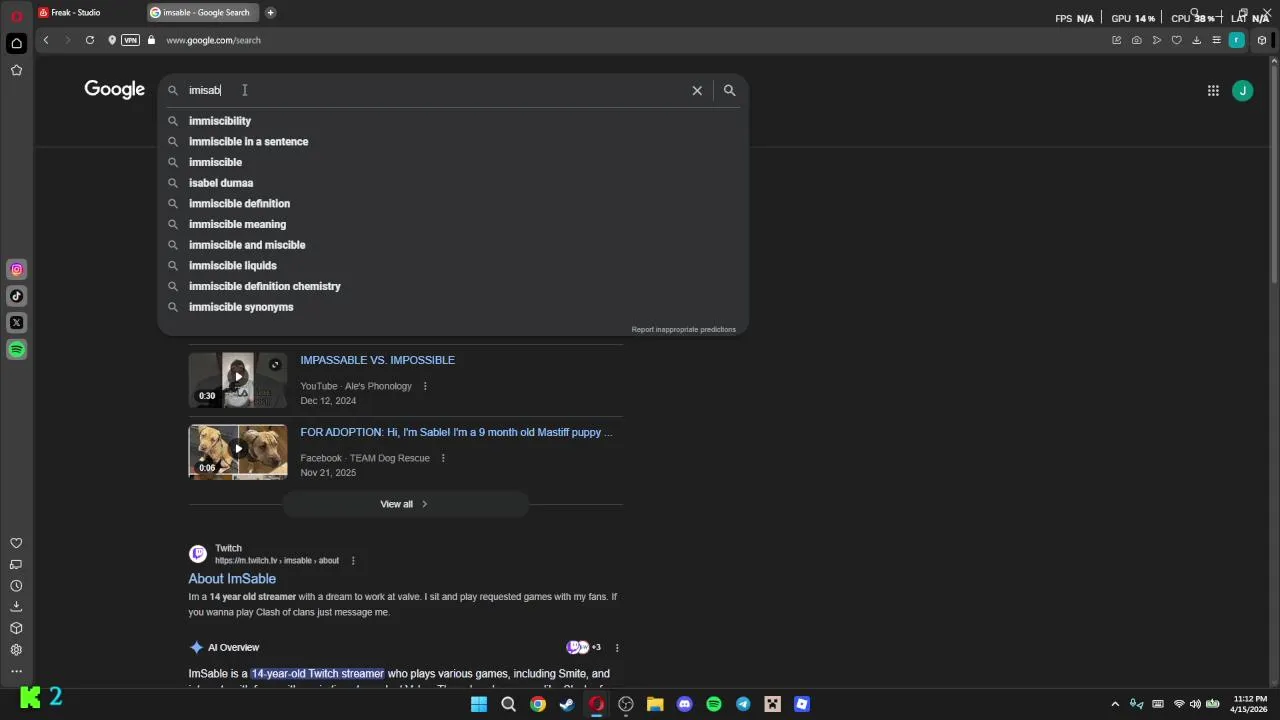Click the address bar URL

pos(213,40)
